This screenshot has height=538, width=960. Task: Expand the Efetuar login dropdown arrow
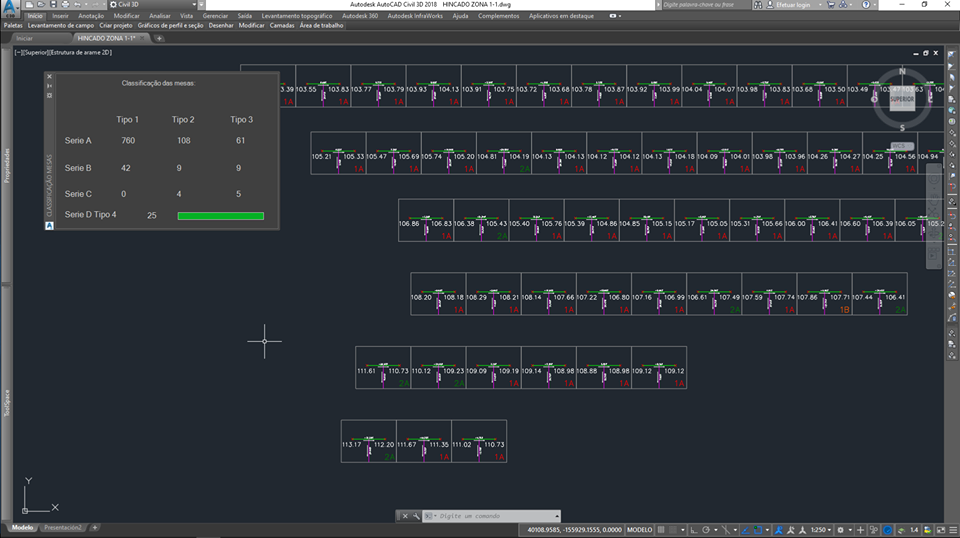coord(820,4)
